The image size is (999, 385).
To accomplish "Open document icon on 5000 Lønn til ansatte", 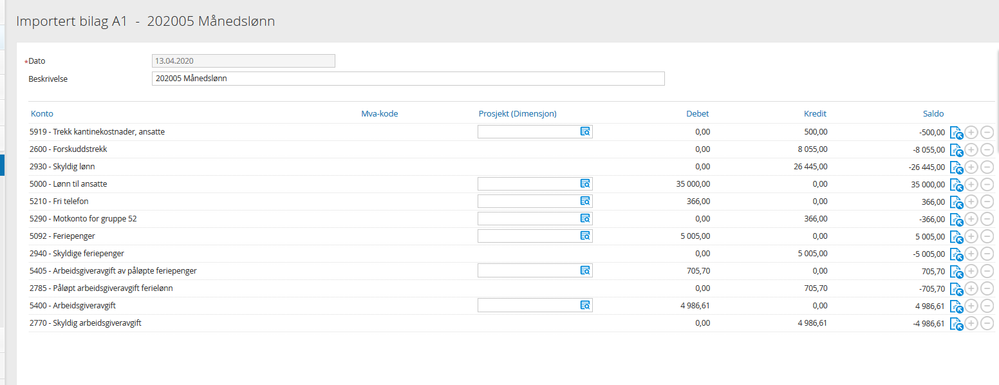I will pyautogui.click(x=956, y=185).
